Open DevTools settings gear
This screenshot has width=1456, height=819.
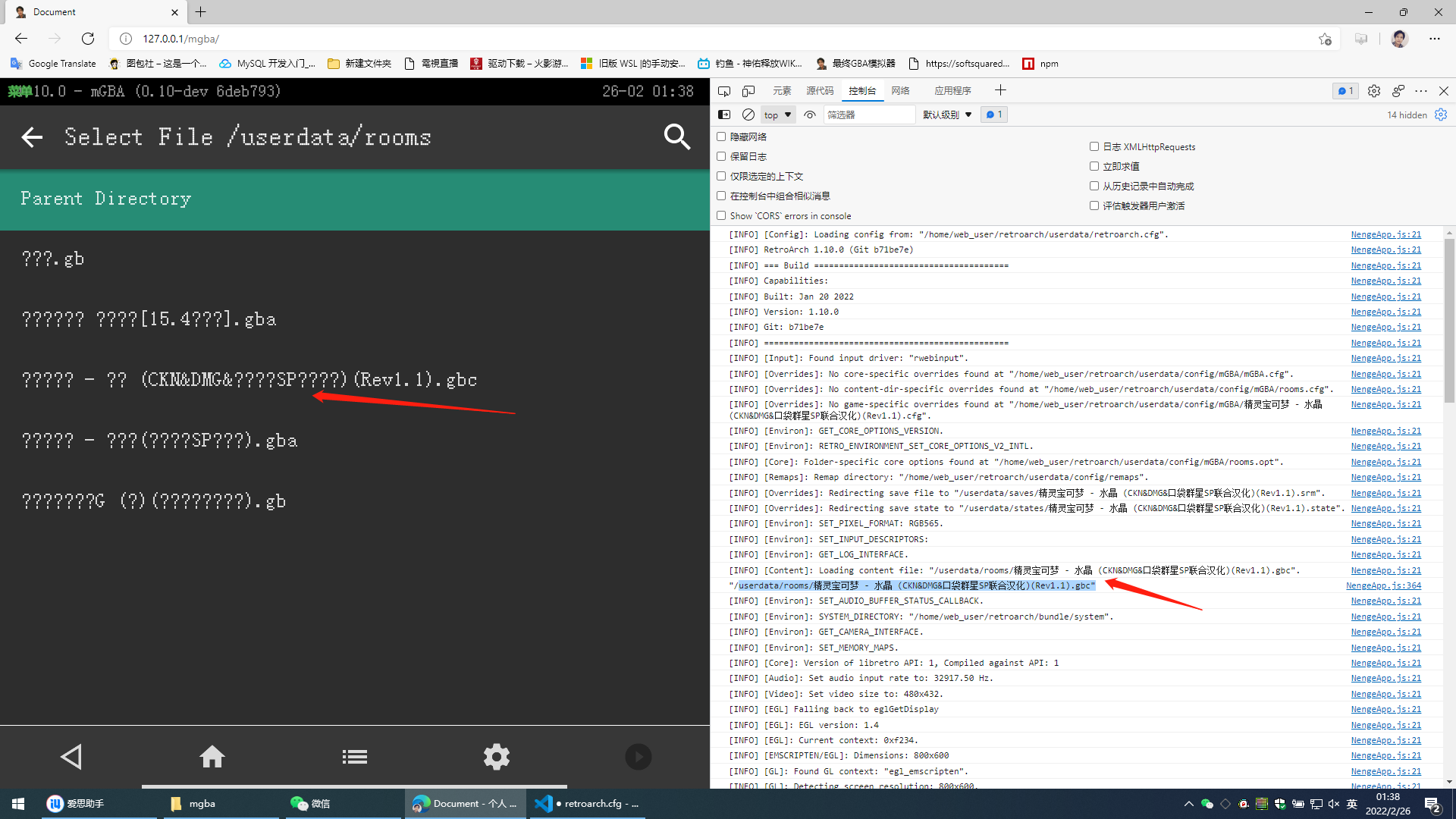click(1373, 90)
